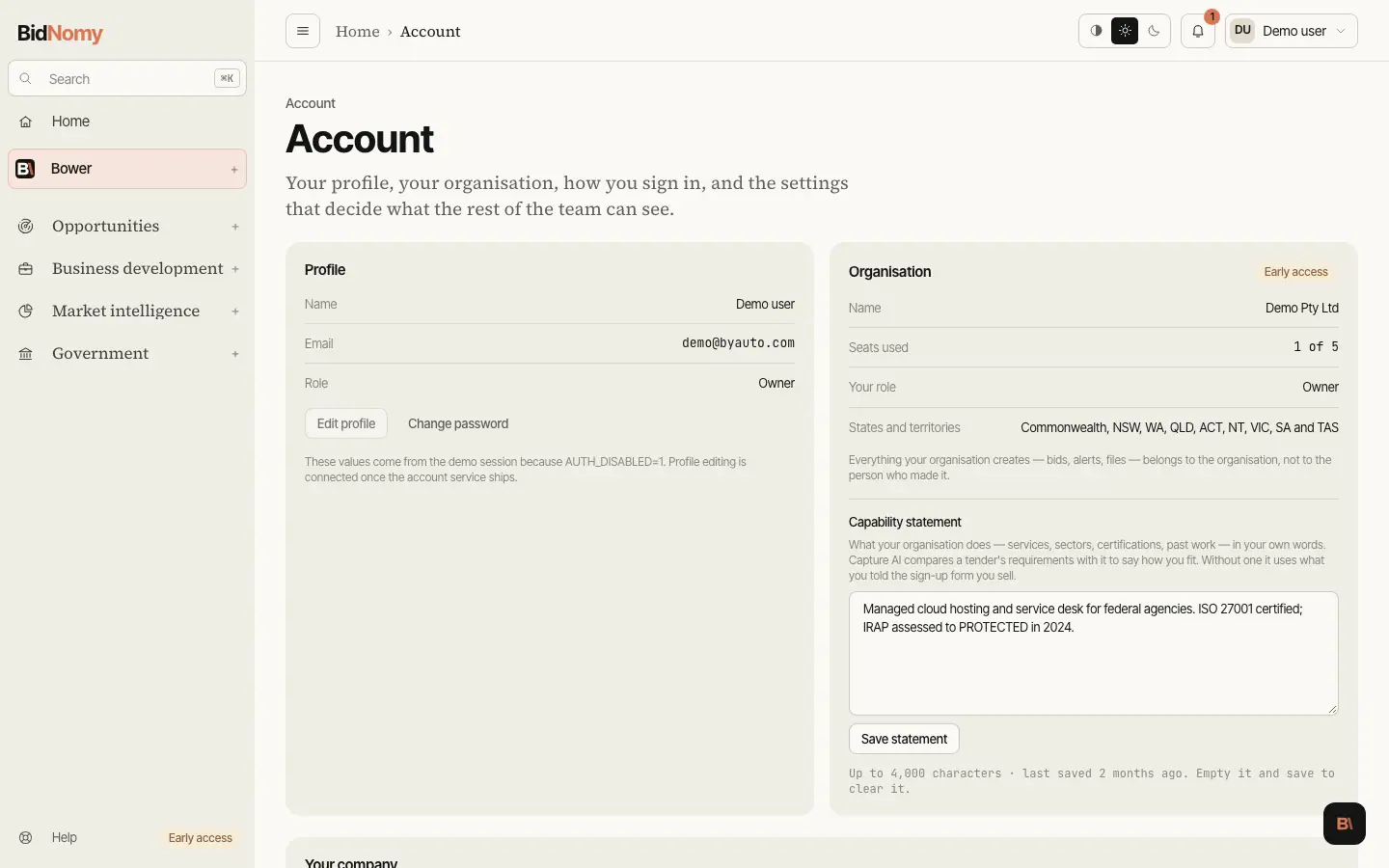Open the Demo user account dropdown
The image size is (1389, 868).
[x=1292, y=31]
